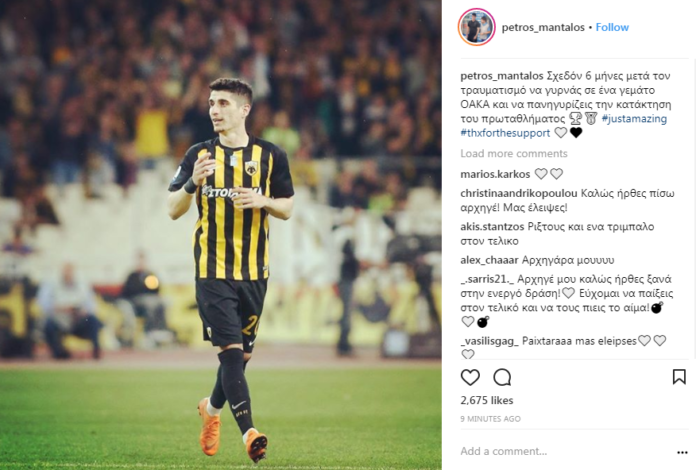
Task: Expand with Load more comments
Action: coord(514,154)
